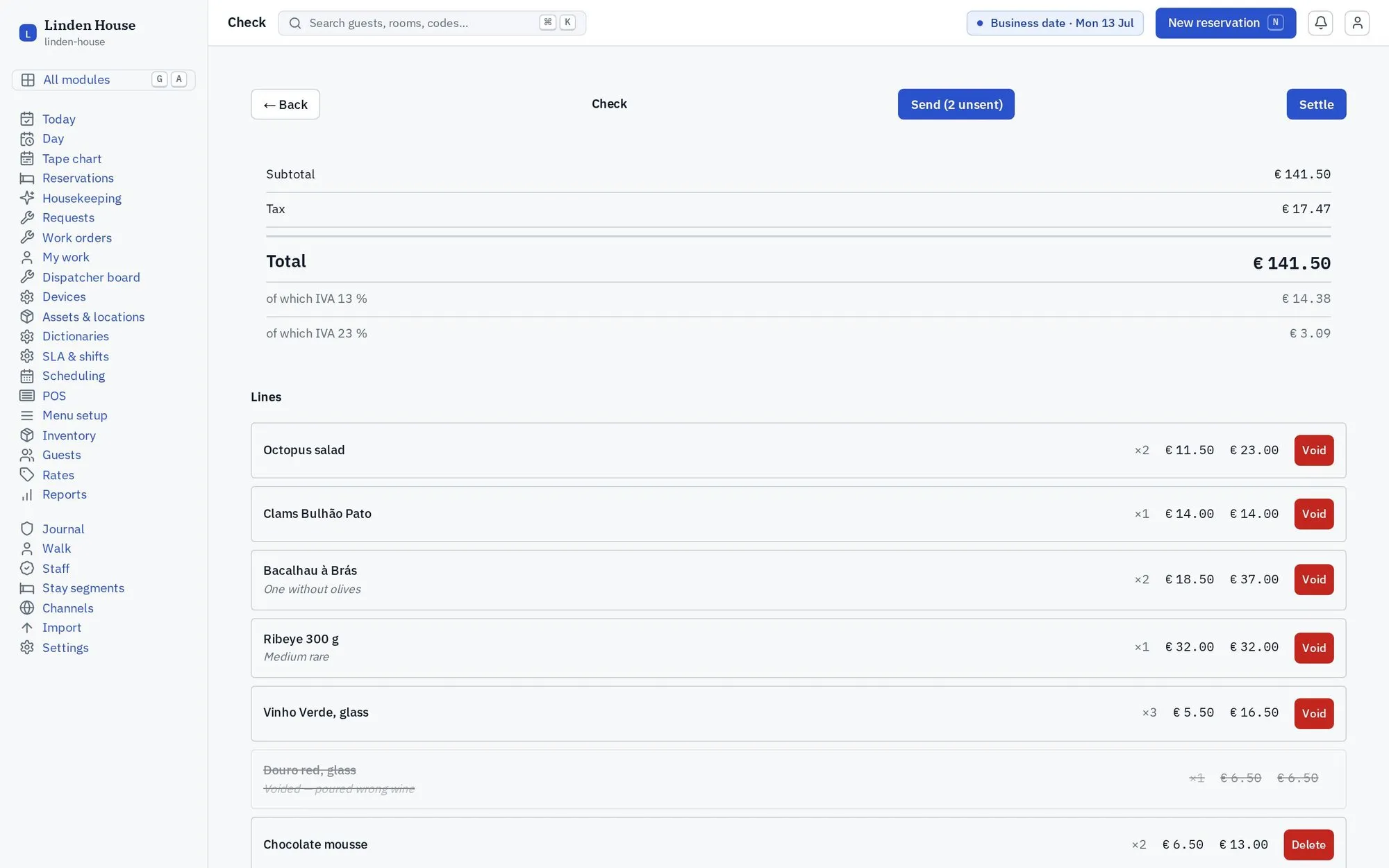The height and width of the screenshot is (868, 1389).
Task: Click the 'One without olives' note
Action: [x=312, y=589]
